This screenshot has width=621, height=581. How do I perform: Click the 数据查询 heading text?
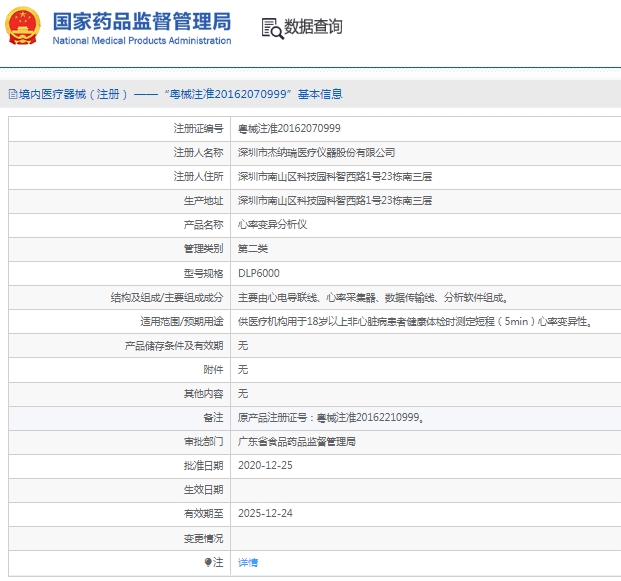tap(313, 27)
